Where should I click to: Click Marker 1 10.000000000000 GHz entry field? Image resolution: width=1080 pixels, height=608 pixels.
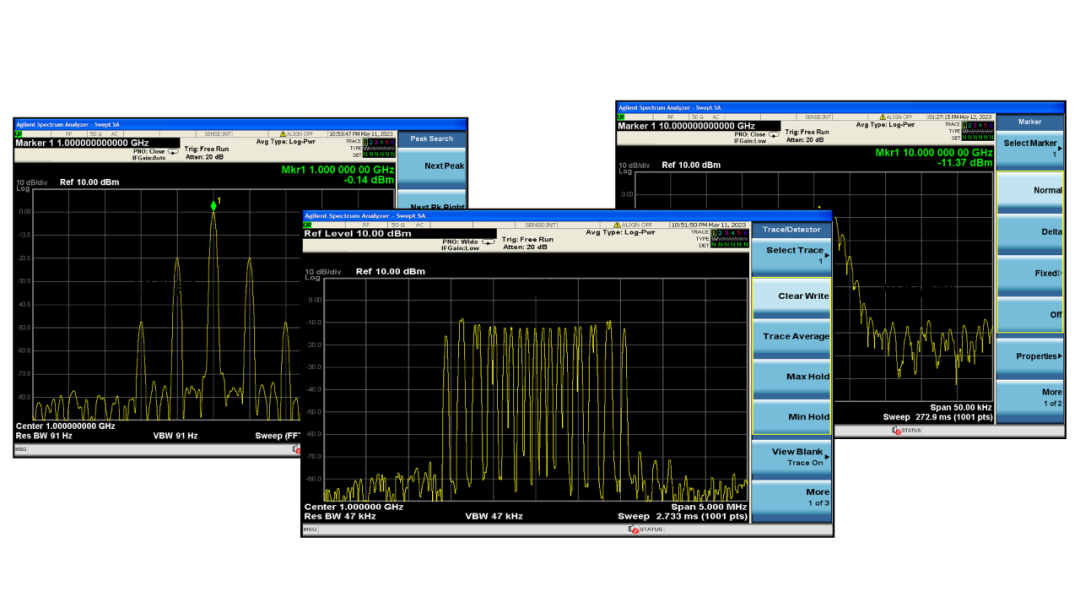[x=698, y=126]
